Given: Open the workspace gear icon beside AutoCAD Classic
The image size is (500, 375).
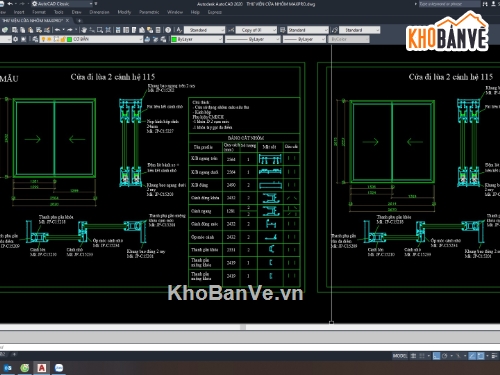Looking at the screenshot, I should pos(34,4).
